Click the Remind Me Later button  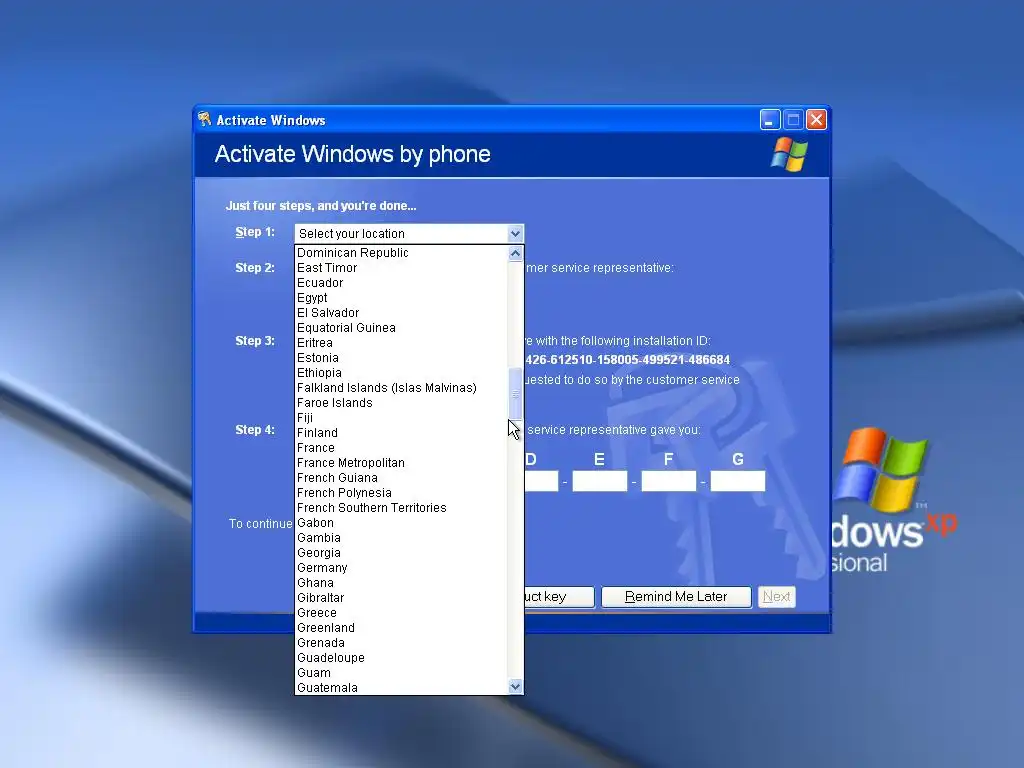[676, 597]
